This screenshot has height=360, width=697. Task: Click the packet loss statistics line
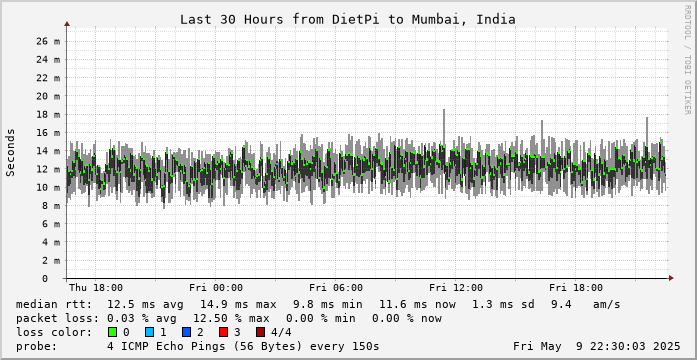tap(229, 318)
